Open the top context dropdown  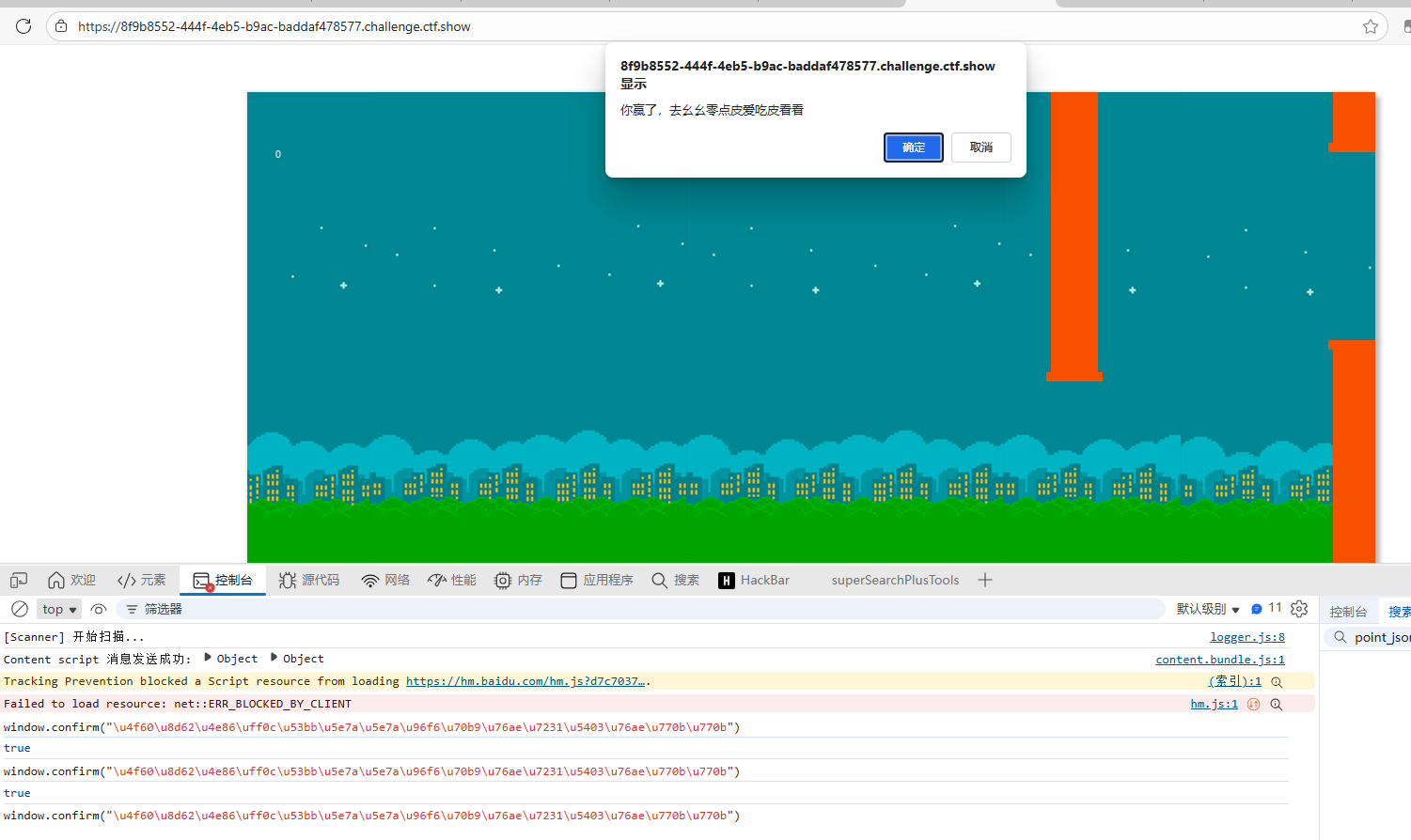(x=59, y=610)
